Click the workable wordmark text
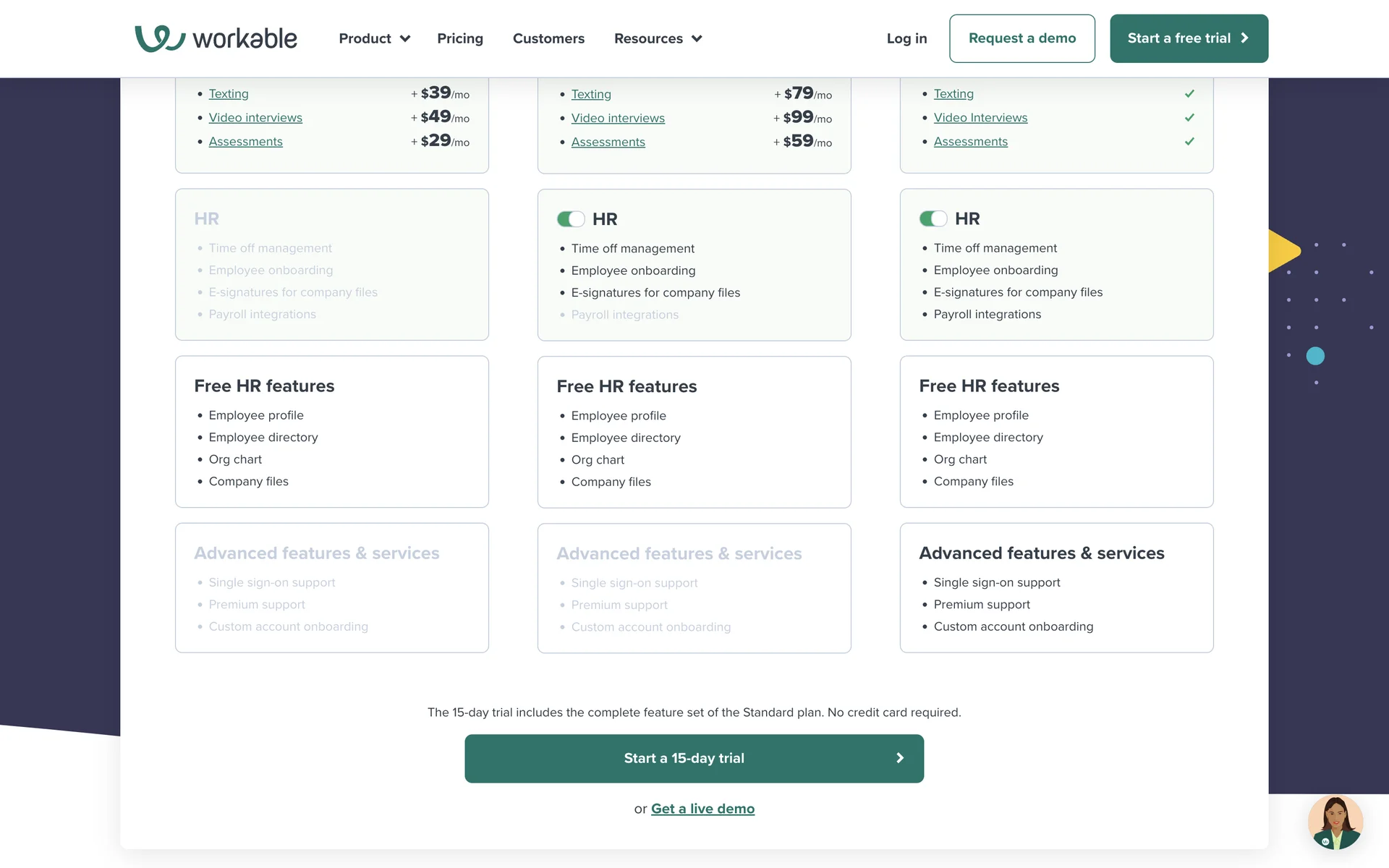Screen dimensions: 1389x868 [245, 38]
